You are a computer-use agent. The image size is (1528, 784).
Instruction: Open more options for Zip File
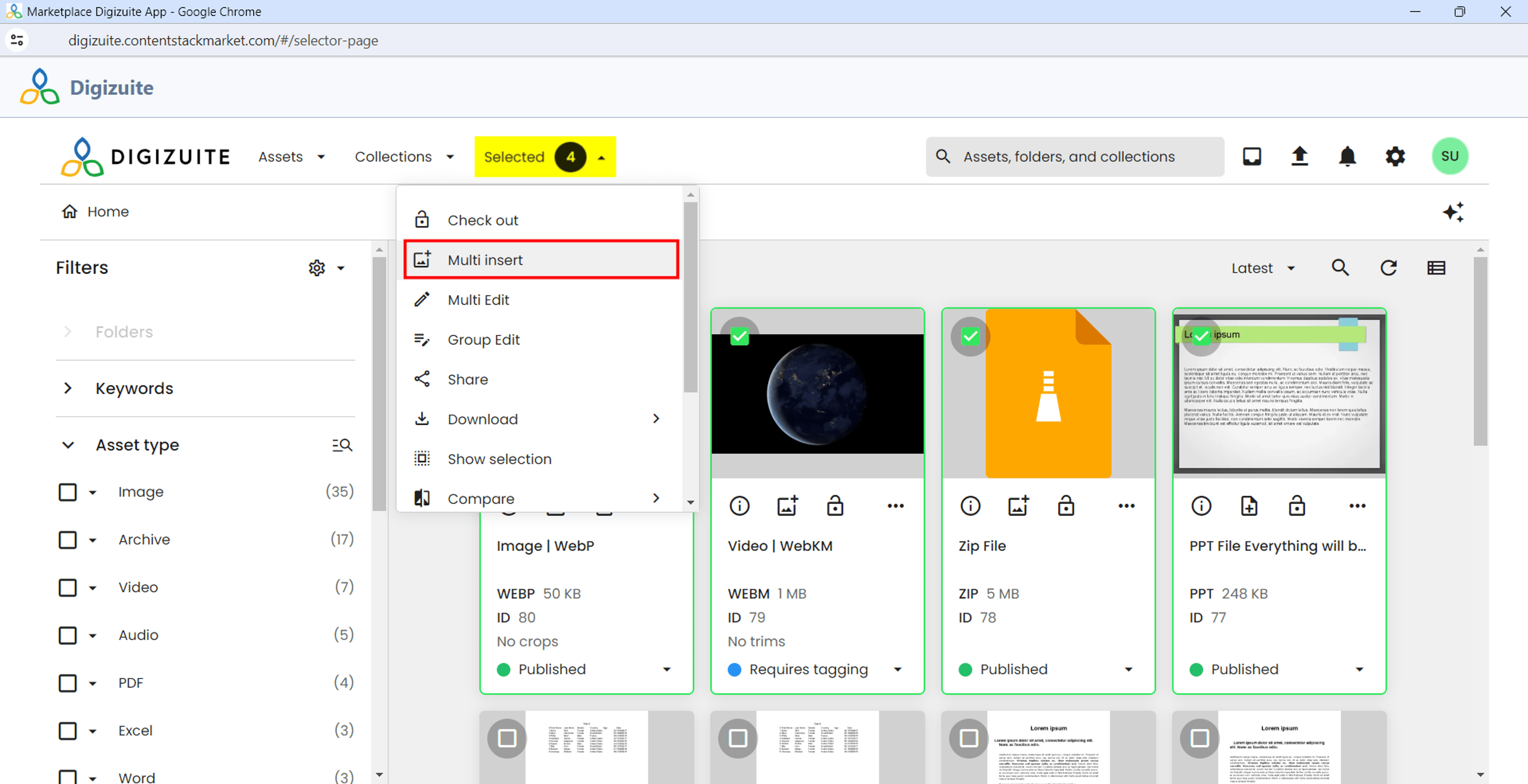tap(1127, 506)
